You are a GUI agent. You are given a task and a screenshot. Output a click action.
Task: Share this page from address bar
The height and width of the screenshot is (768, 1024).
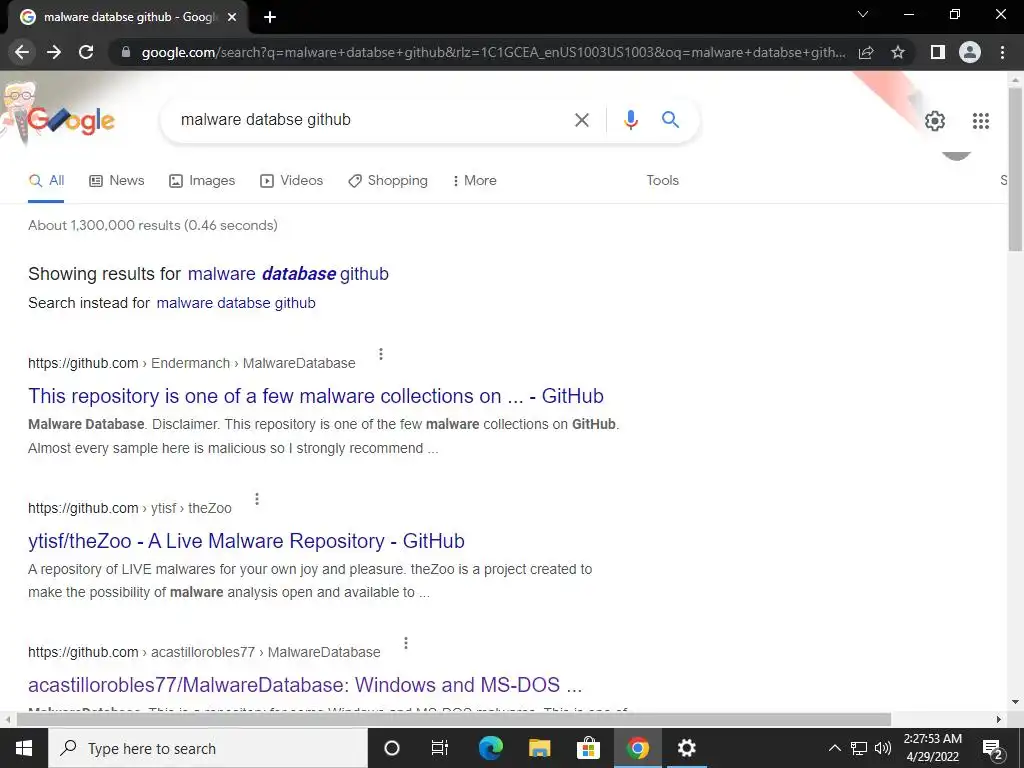(x=866, y=52)
